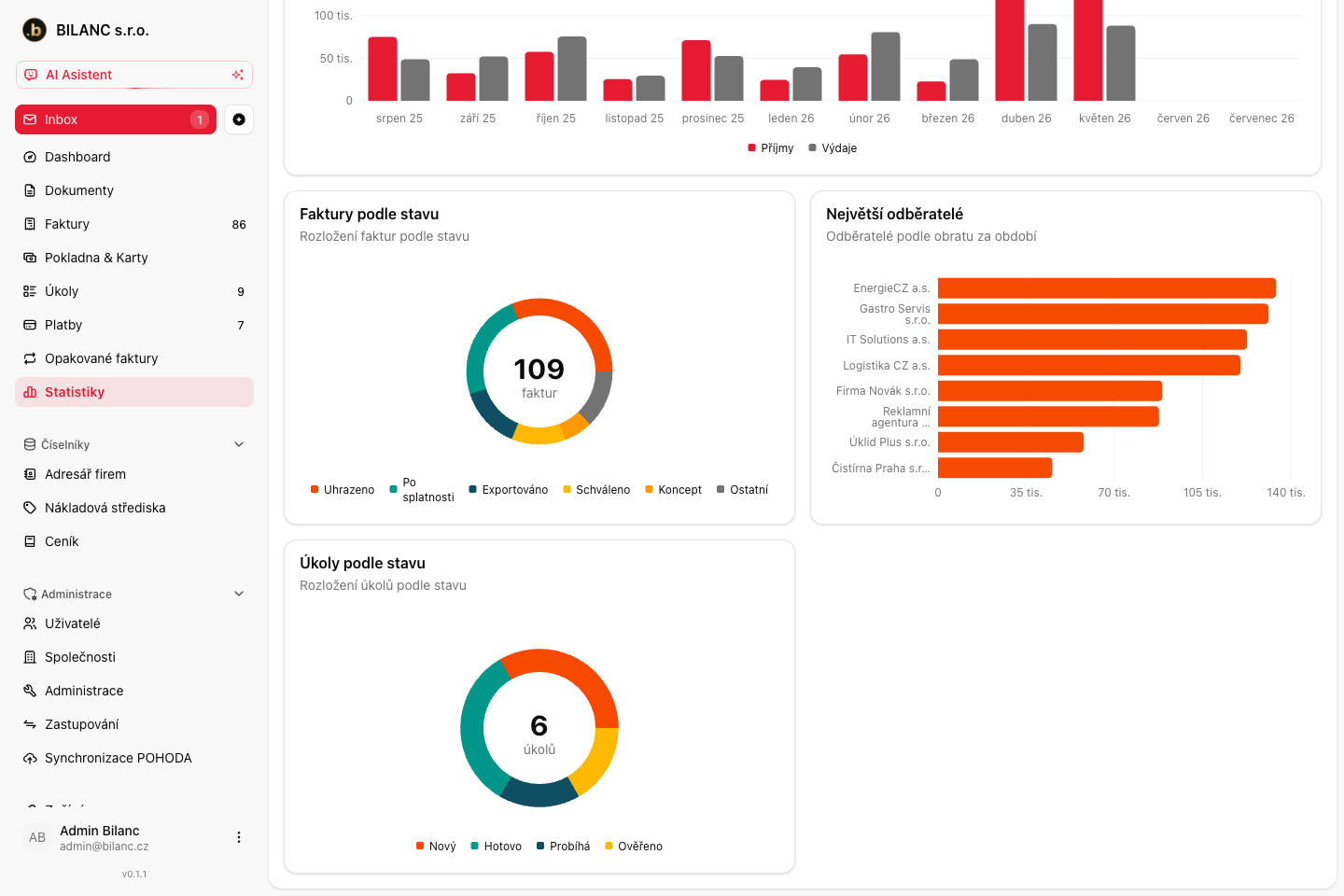This screenshot has height=896, width=1344.
Task: Click the round dark icon beside Inbox
Action: pyautogui.click(x=239, y=119)
